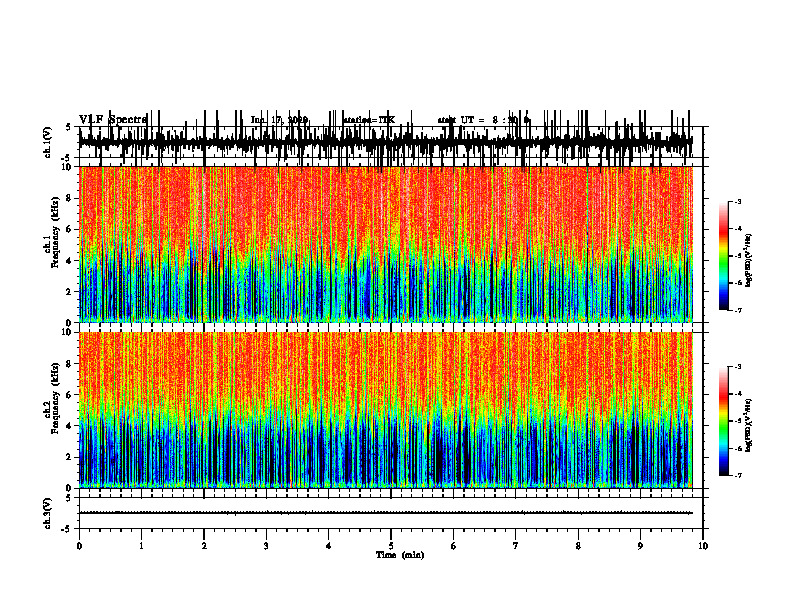Select the ch.3 flat waveform trace
792x612 pixels.
point(386,513)
